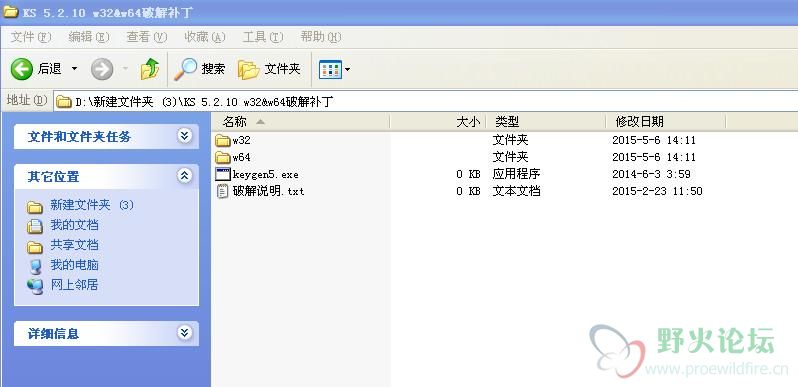
Task: Open the 帮助(H) menu
Action: [x=321, y=37]
